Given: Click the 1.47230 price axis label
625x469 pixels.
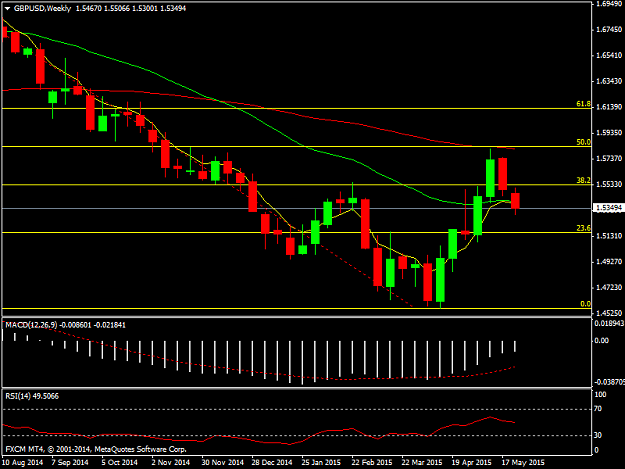Looking at the screenshot, I should click(609, 287).
